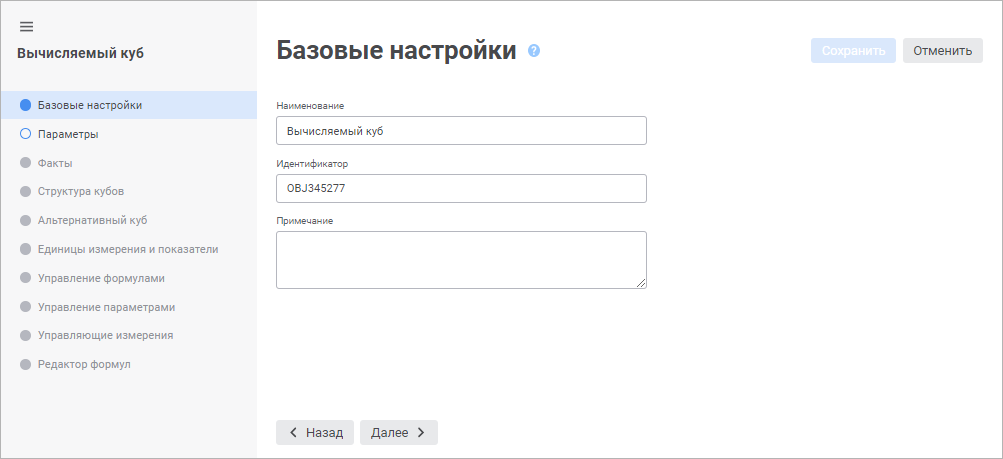The height and width of the screenshot is (459, 1003).
Task: Go to the Параметры step
Action: (68, 133)
